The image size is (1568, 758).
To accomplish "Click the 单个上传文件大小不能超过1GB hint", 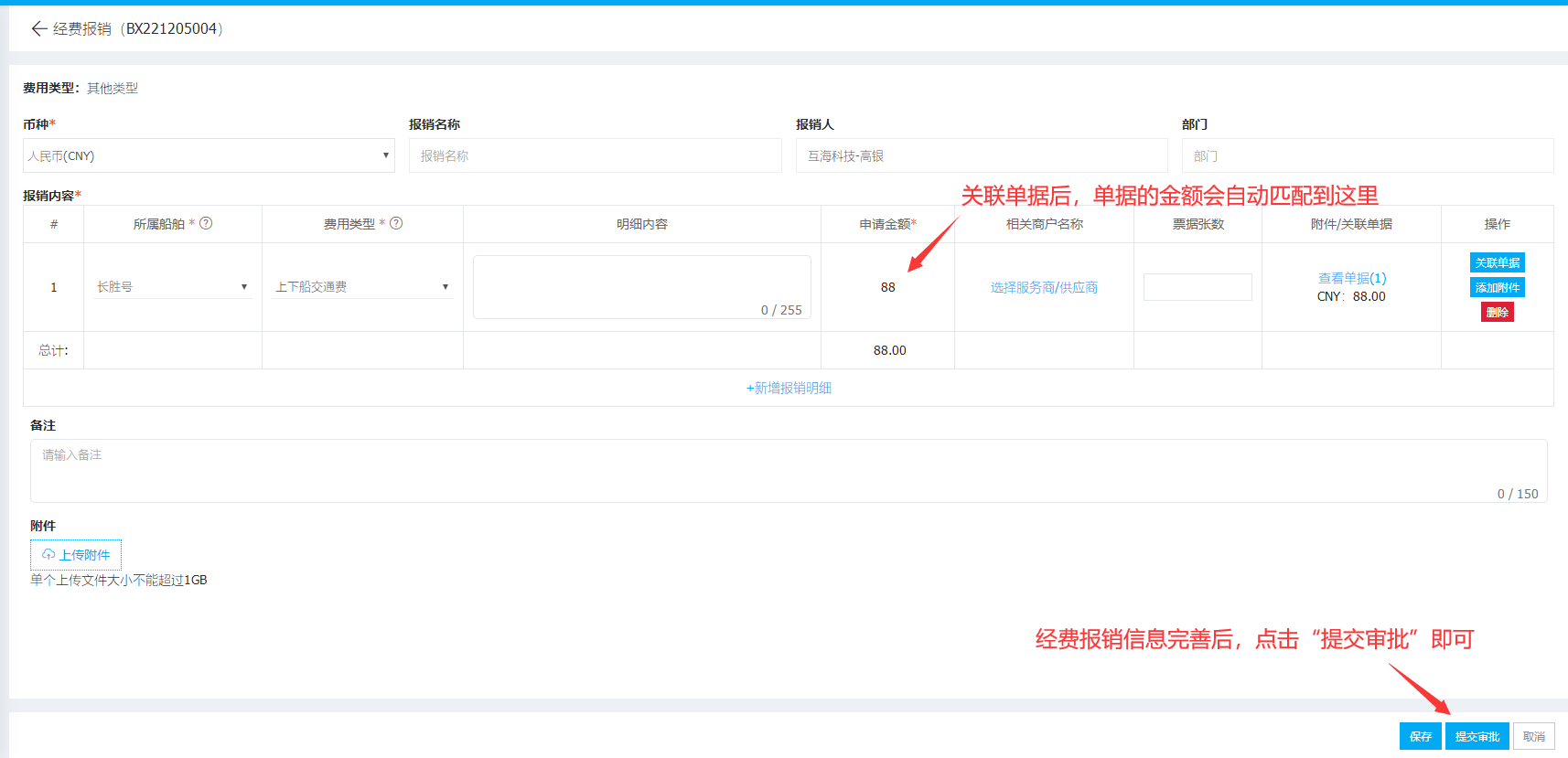I will tap(119, 580).
